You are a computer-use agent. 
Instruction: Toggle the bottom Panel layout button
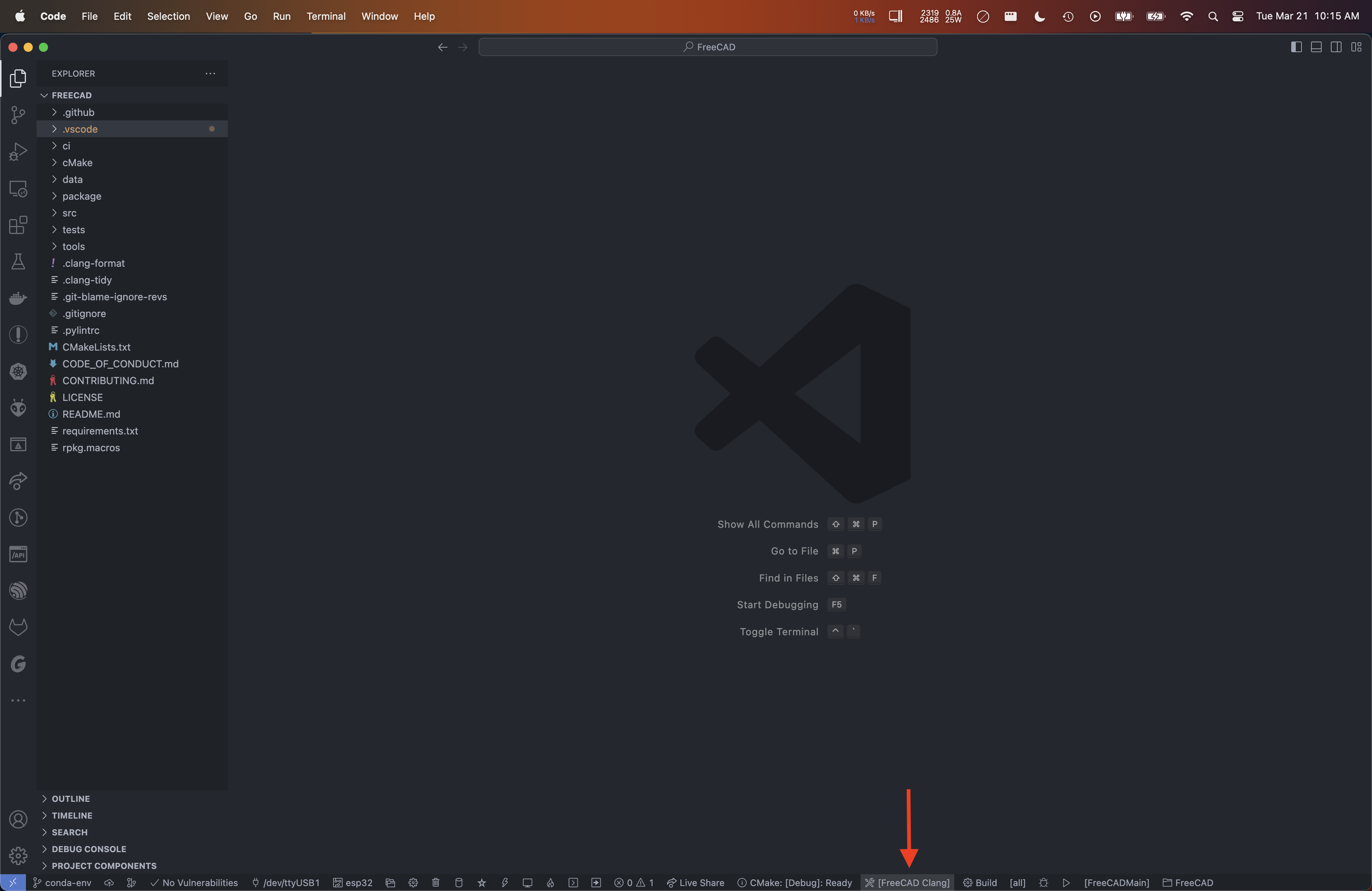coord(1316,46)
